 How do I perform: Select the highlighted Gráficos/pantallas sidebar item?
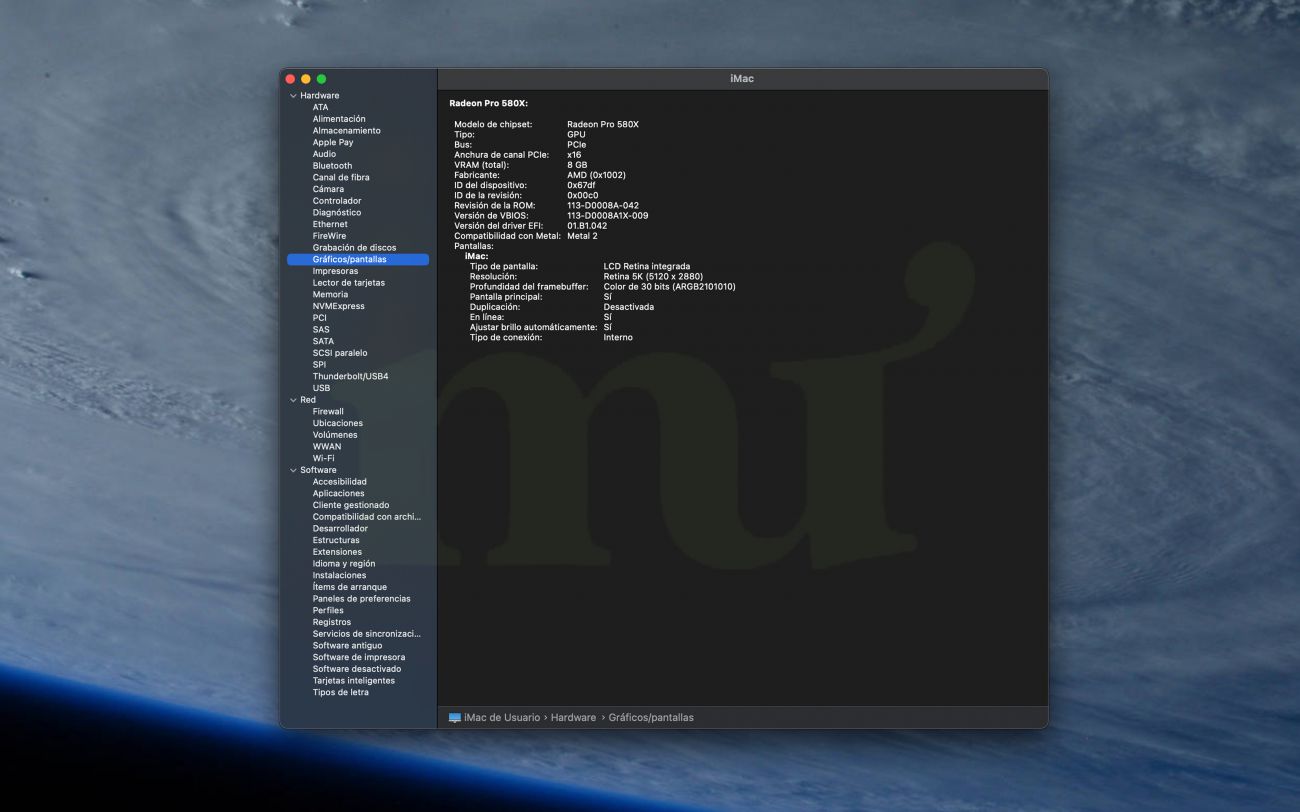[349, 260]
